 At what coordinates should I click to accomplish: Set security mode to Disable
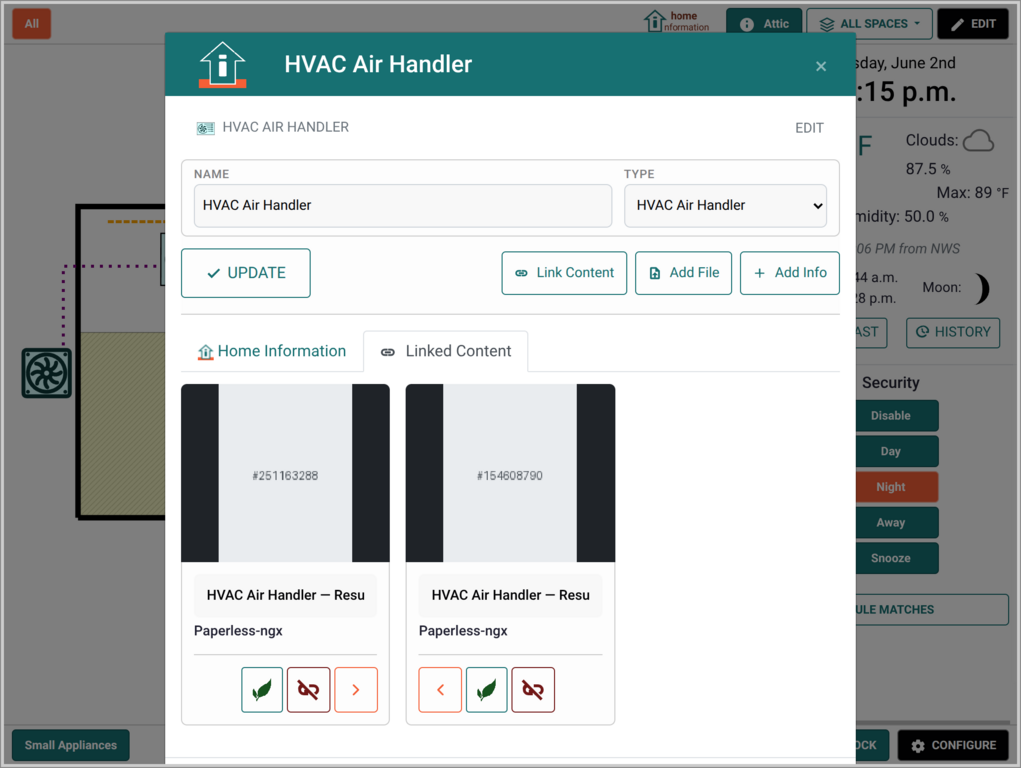(x=896, y=416)
